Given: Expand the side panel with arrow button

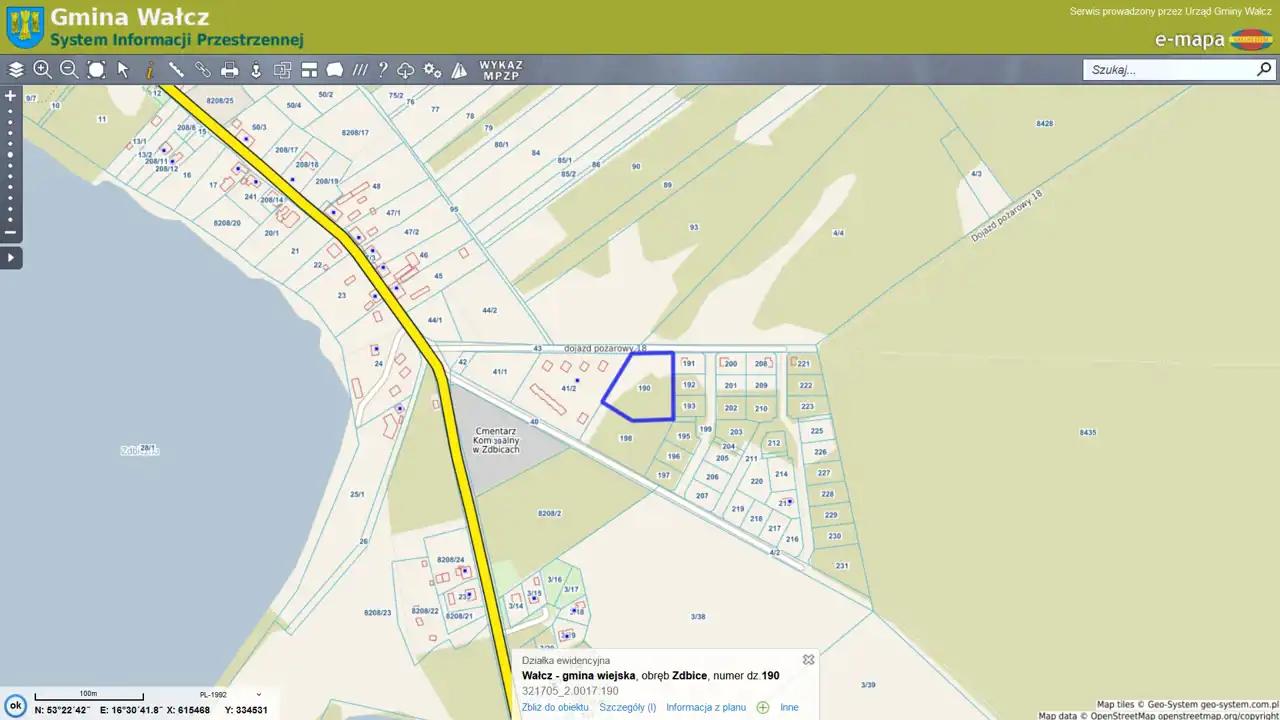Looking at the screenshot, I should [x=11, y=258].
